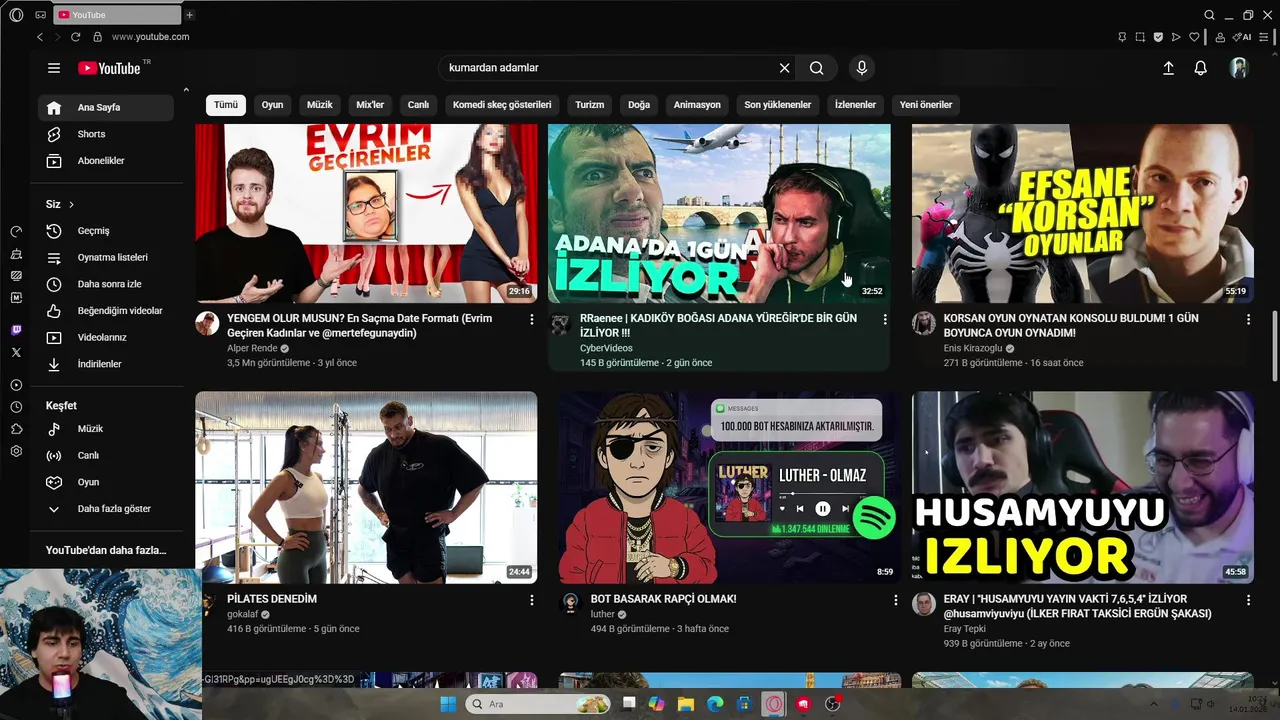Select the Mix'ler filter chip
This screenshot has height=720, width=1280.
(370, 105)
